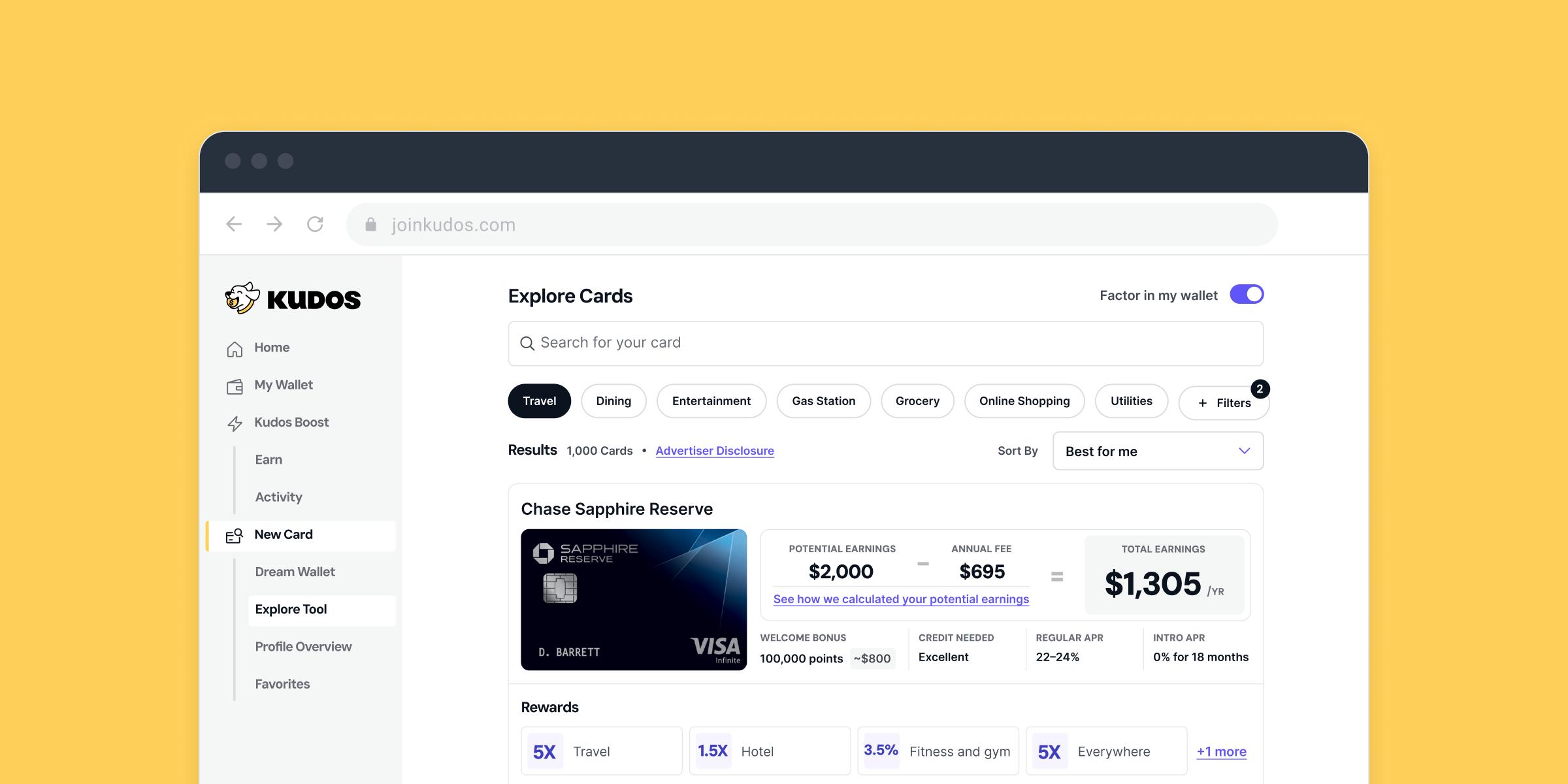Click the joinkudos.com address bar
1568x784 pixels.
pyautogui.click(x=812, y=225)
